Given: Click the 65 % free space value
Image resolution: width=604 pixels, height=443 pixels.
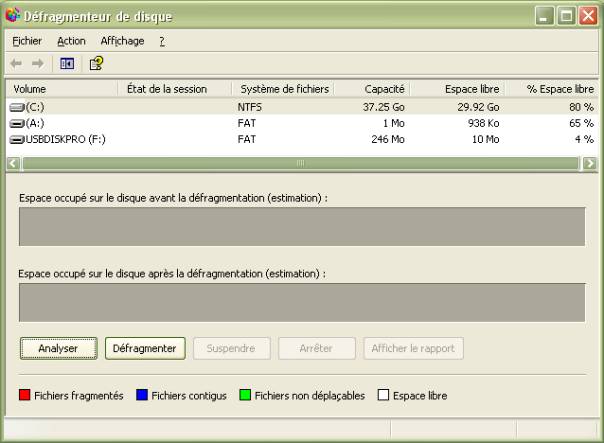Looking at the screenshot, I should [581, 123].
